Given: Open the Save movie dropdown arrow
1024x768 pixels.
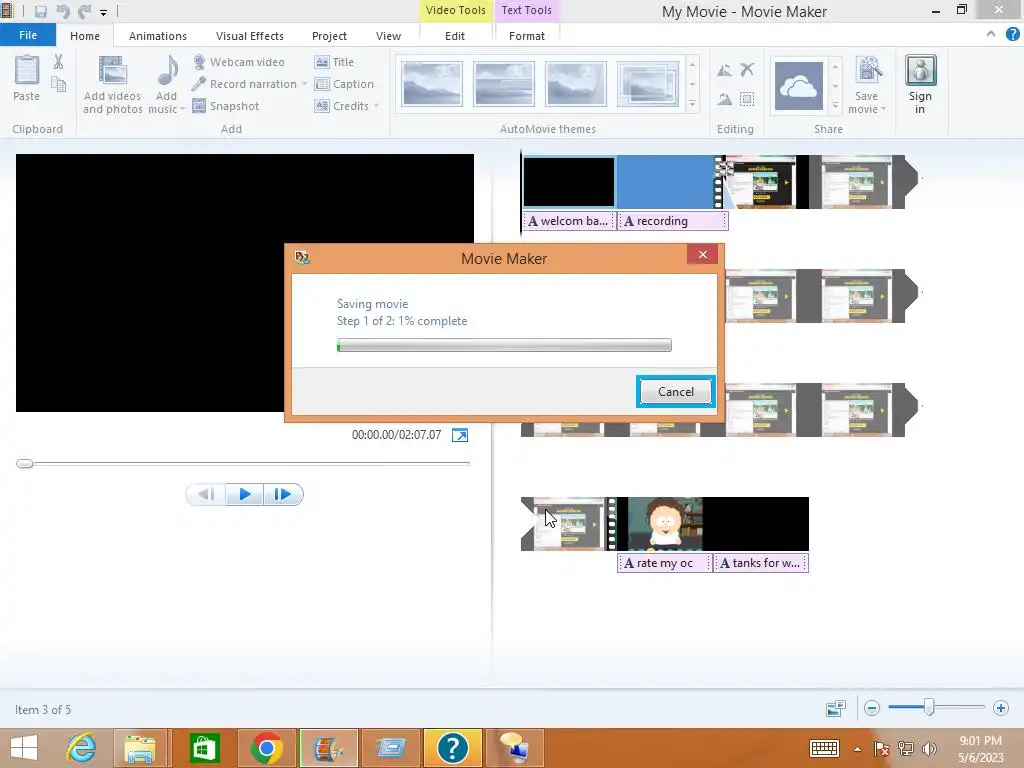Looking at the screenshot, I should click(x=883, y=109).
